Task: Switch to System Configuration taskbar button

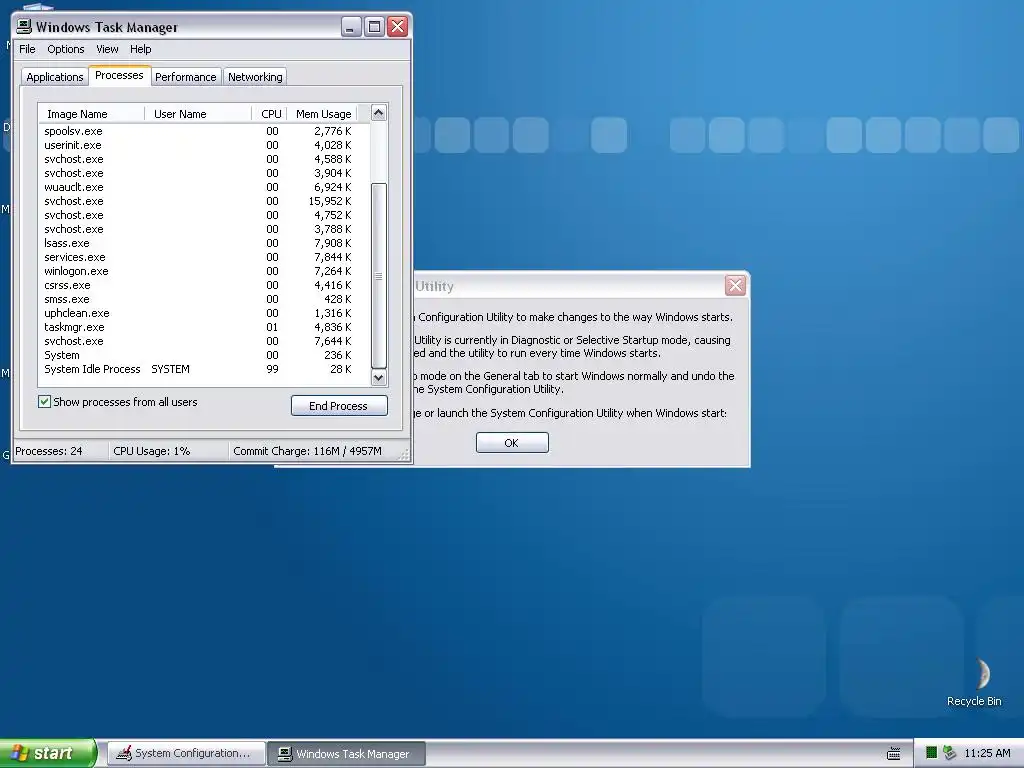Action: (186, 754)
